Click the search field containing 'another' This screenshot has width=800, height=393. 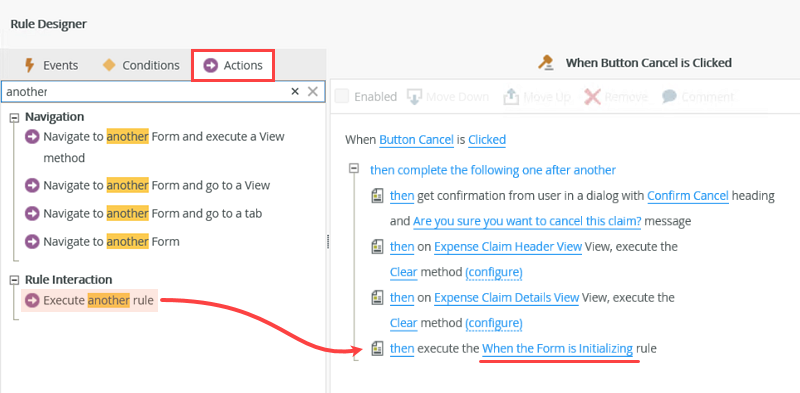tap(145, 91)
